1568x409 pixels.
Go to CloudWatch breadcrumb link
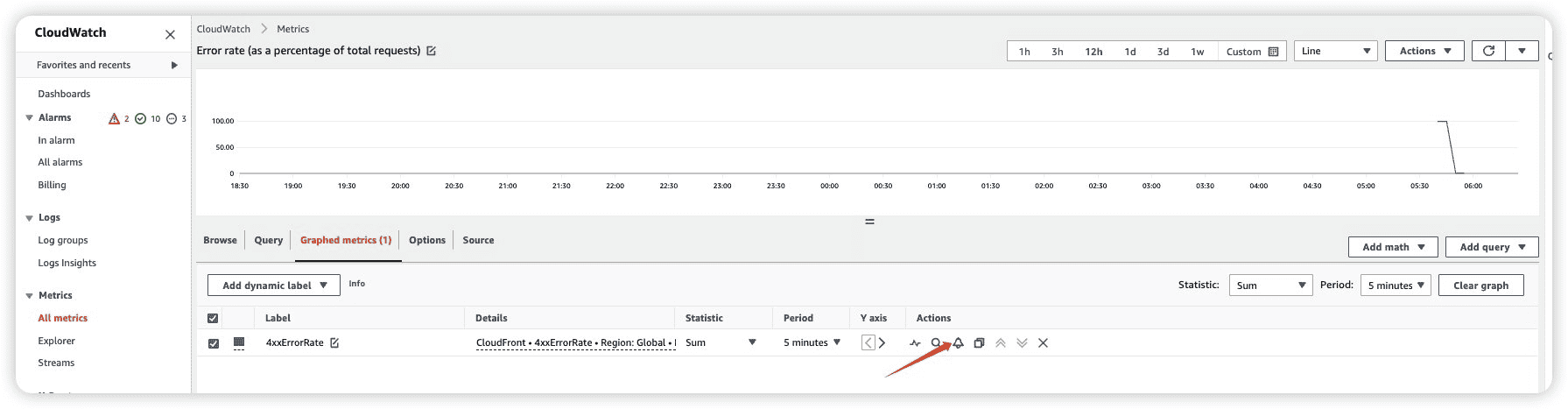tap(223, 29)
